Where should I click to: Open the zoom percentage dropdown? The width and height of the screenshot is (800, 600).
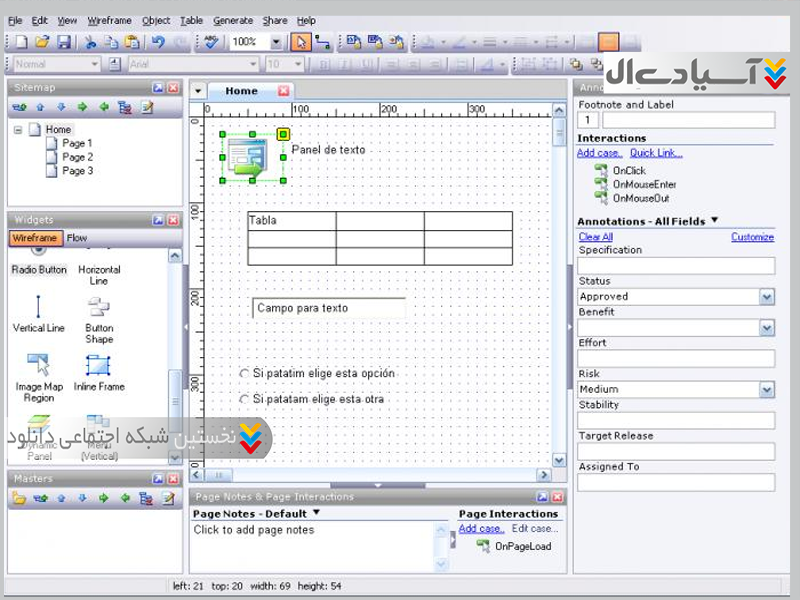[x=276, y=42]
